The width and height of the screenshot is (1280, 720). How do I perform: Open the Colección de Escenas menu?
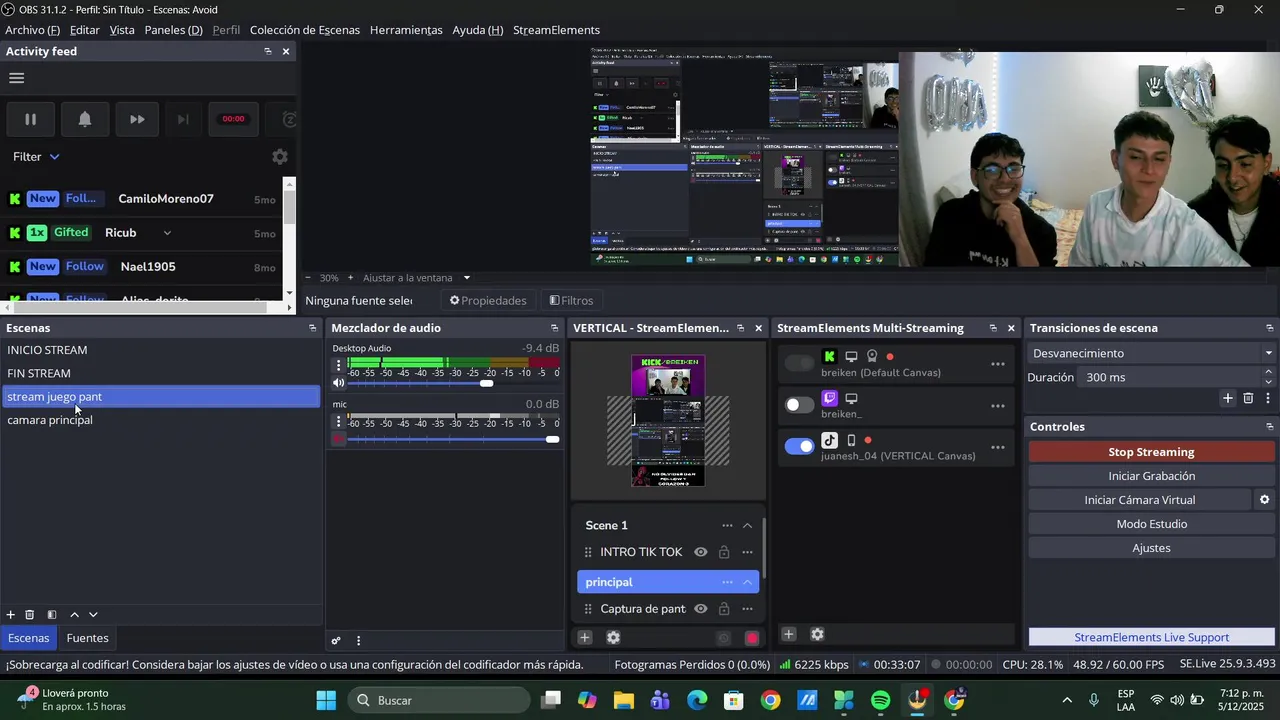(305, 30)
